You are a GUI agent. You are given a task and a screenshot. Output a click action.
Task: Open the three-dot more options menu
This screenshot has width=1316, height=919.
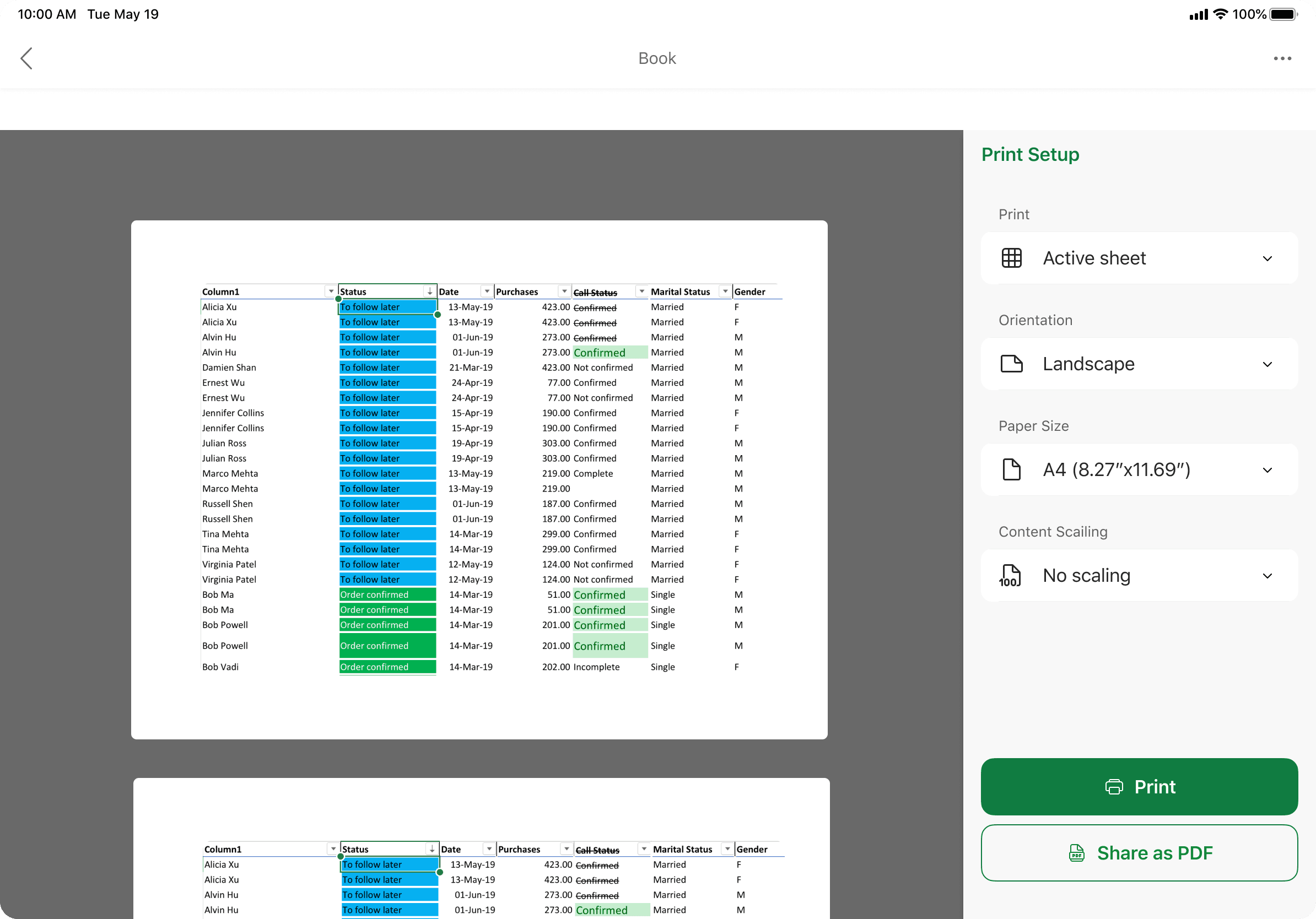point(1282,58)
